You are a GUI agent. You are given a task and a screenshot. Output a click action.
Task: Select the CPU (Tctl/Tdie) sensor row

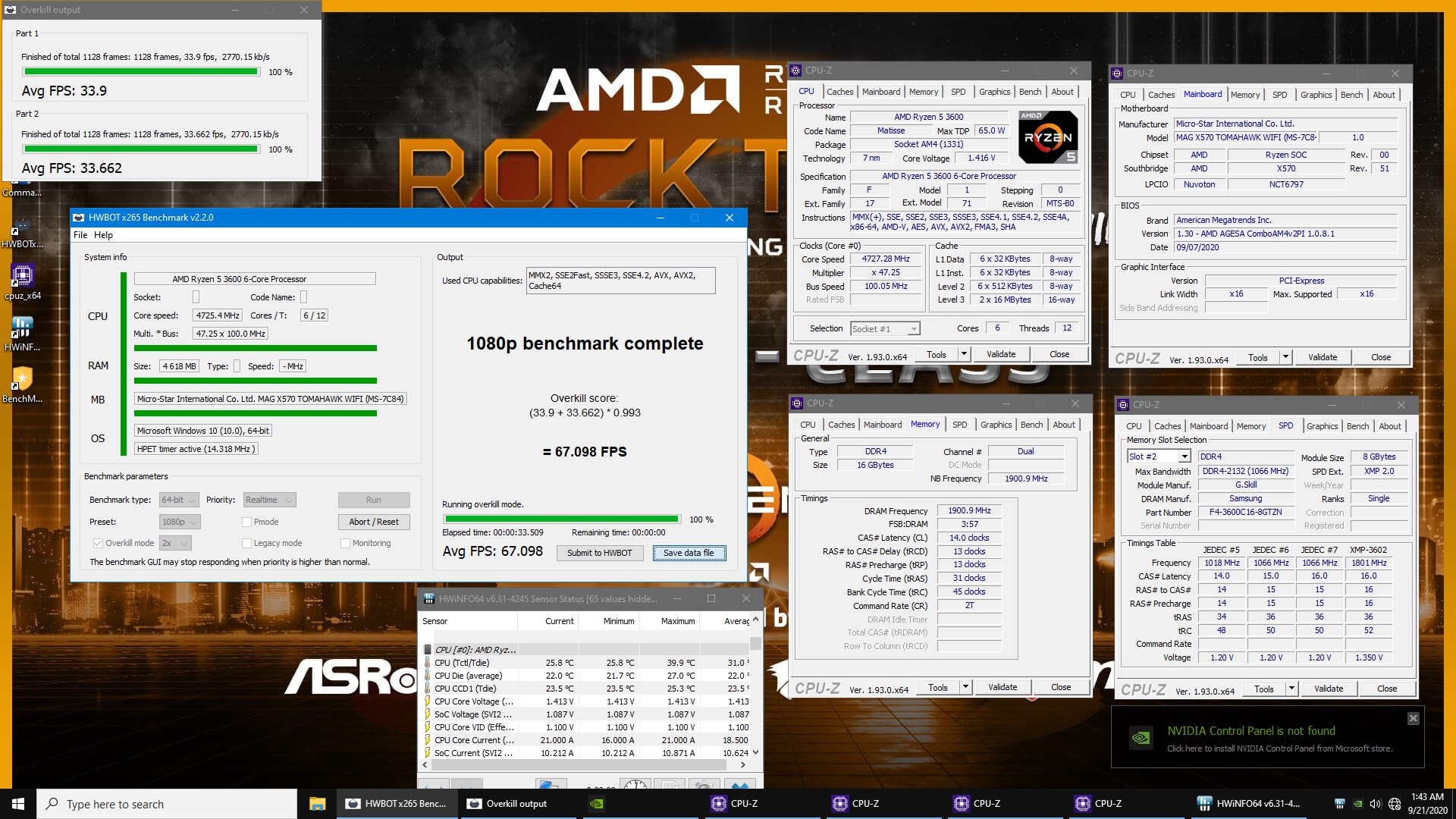(586, 663)
